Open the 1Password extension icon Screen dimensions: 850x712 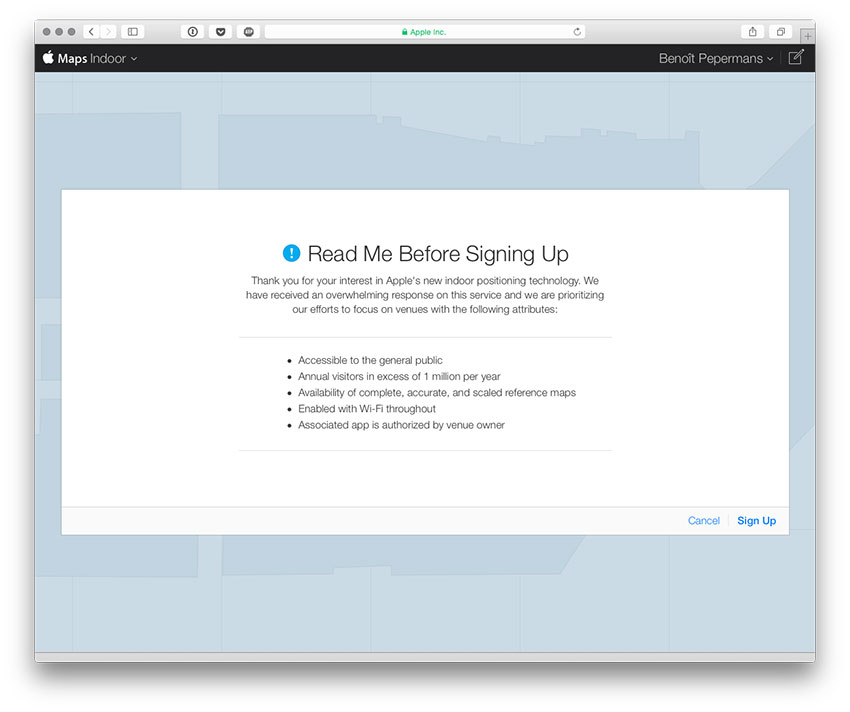(x=192, y=32)
